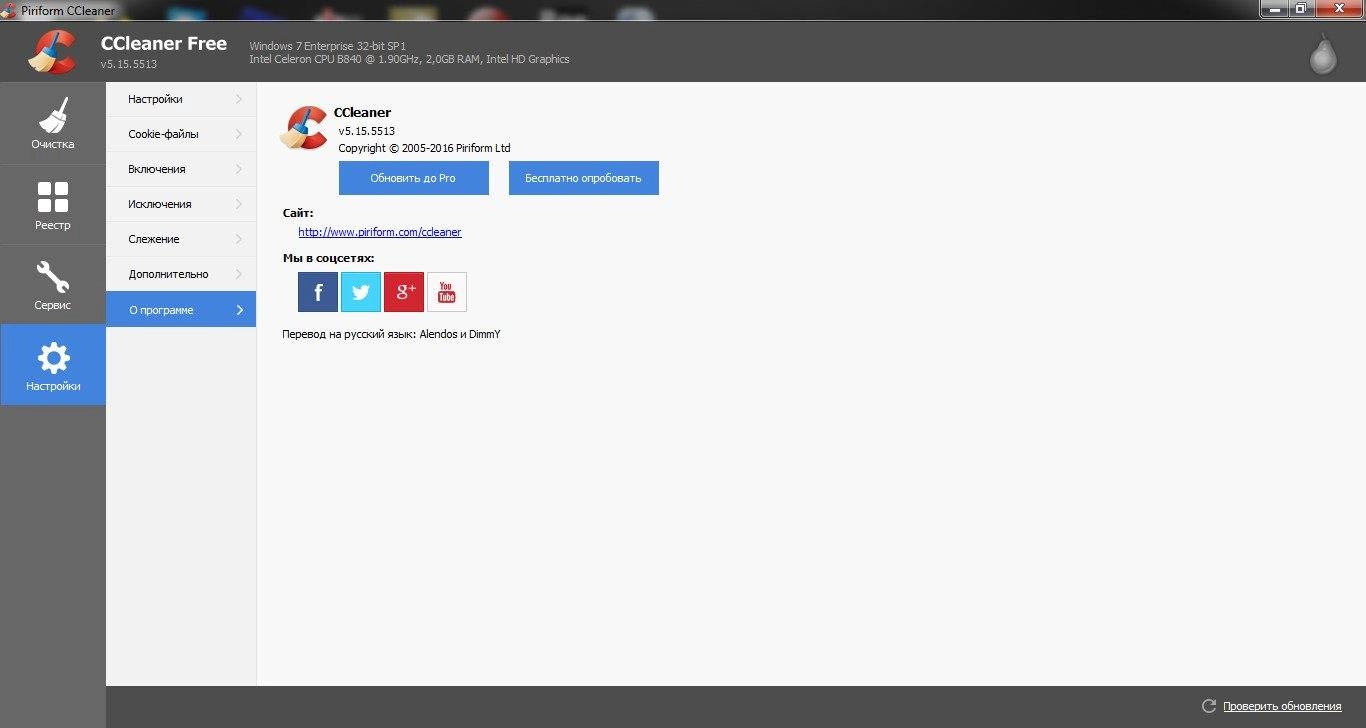Click the v5.15.5513 version text in About
Image resolution: width=1366 pixels, height=728 pixels.
click(367, 131)
